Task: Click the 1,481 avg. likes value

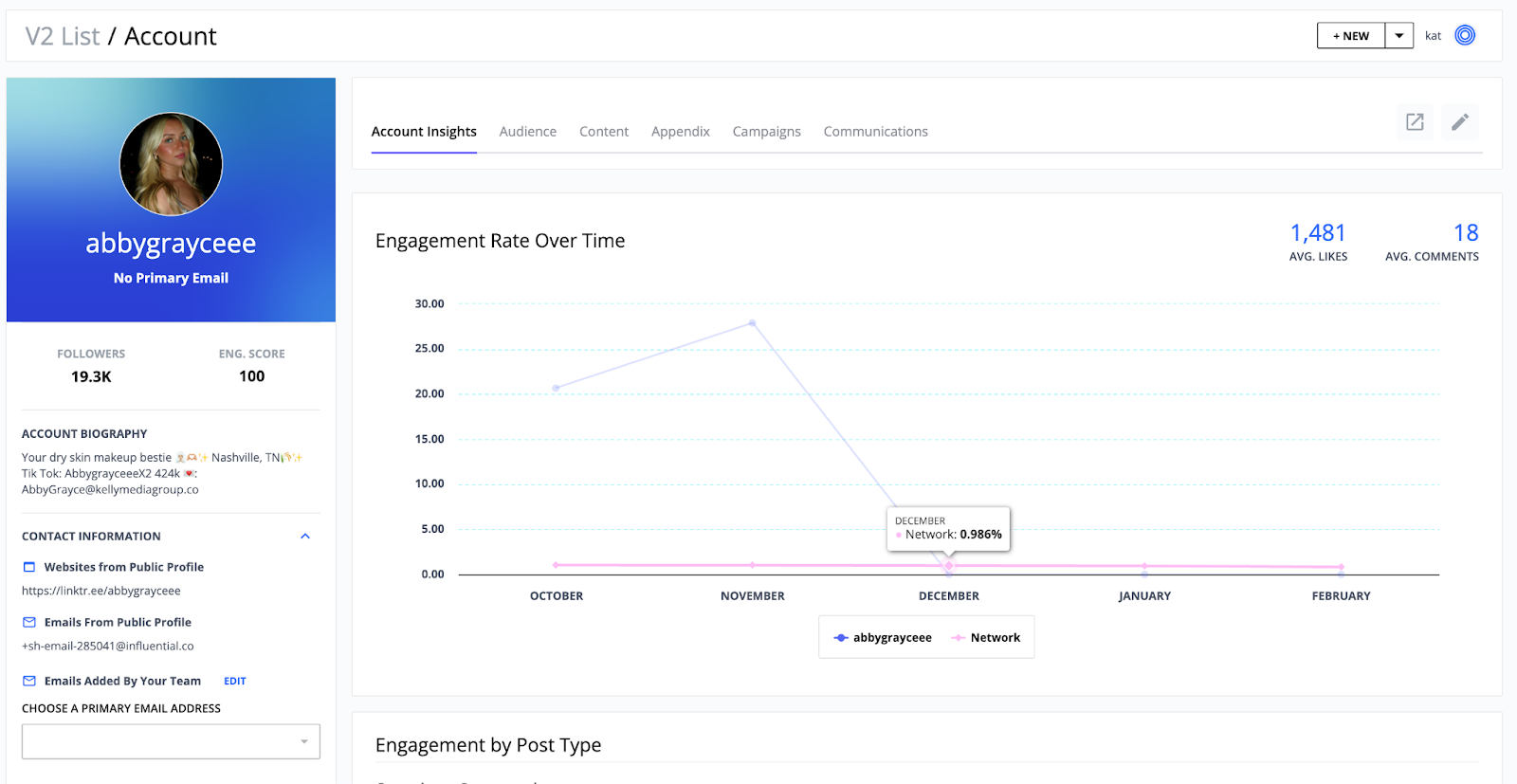Action: tap(1318, 232)
